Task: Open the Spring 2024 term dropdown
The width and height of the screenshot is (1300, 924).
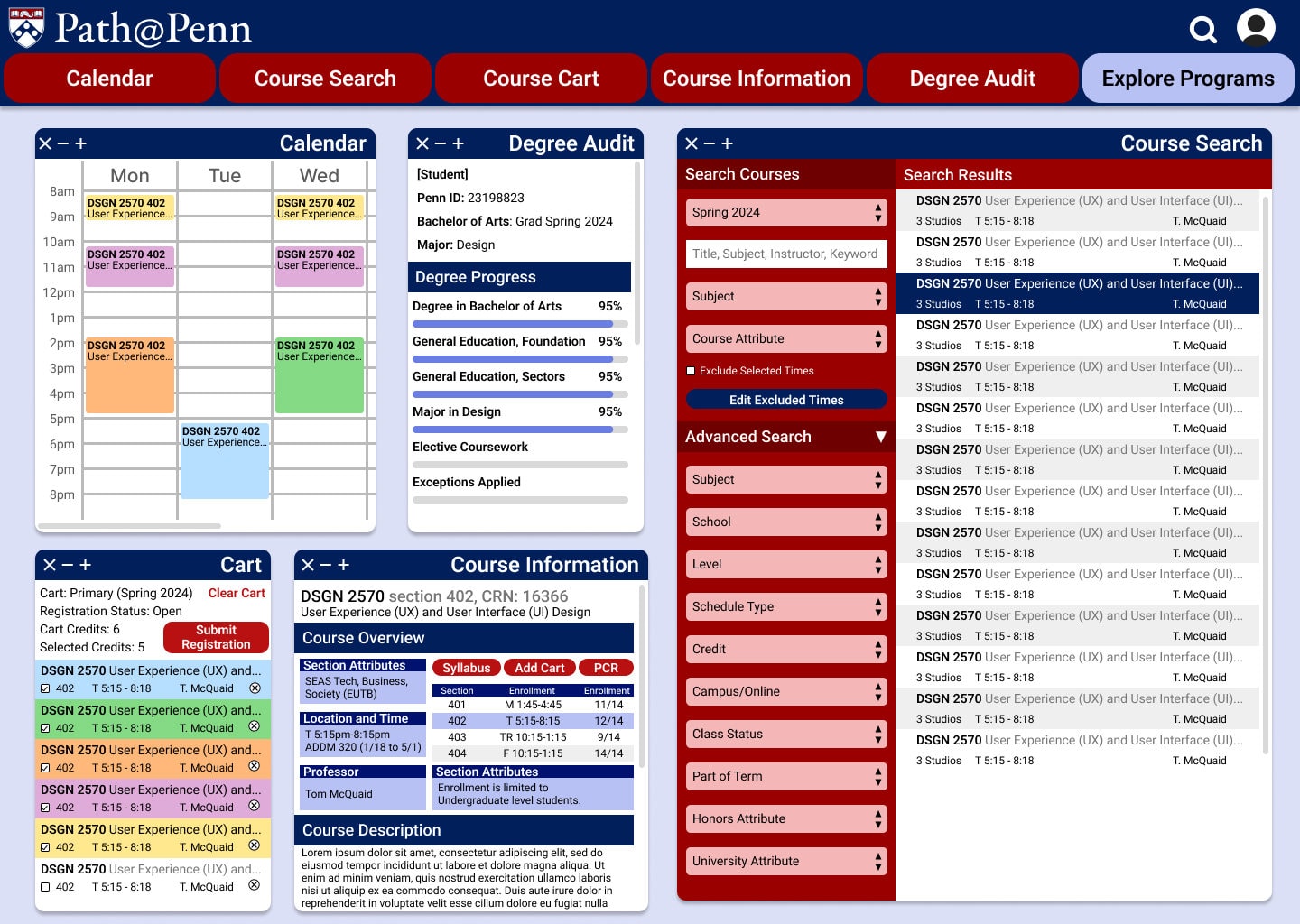Action: coord(786,212)
